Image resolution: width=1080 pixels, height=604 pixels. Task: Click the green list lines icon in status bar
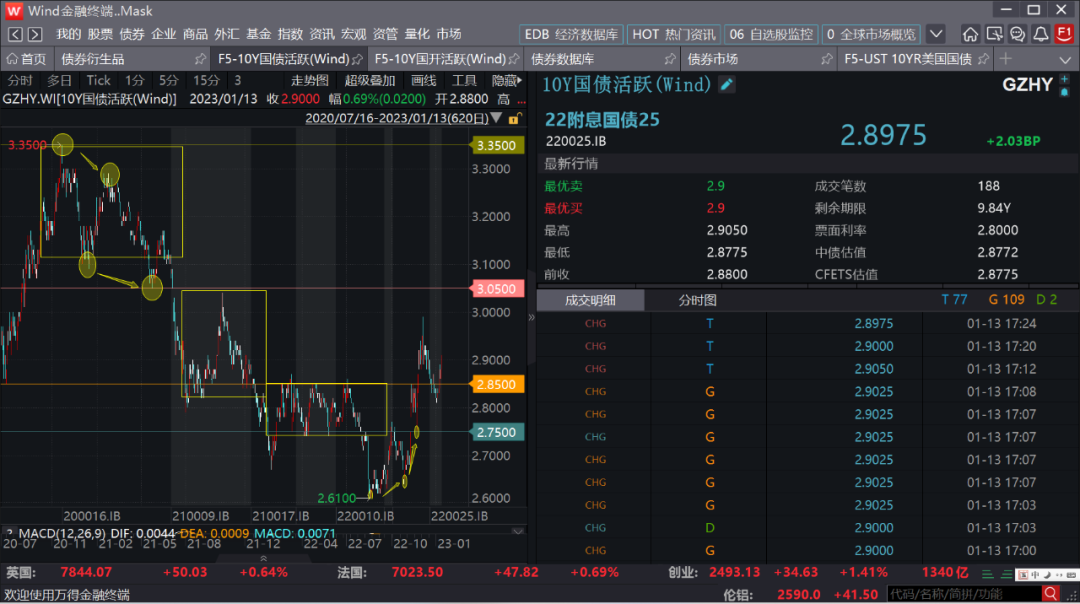click(987, 573)
